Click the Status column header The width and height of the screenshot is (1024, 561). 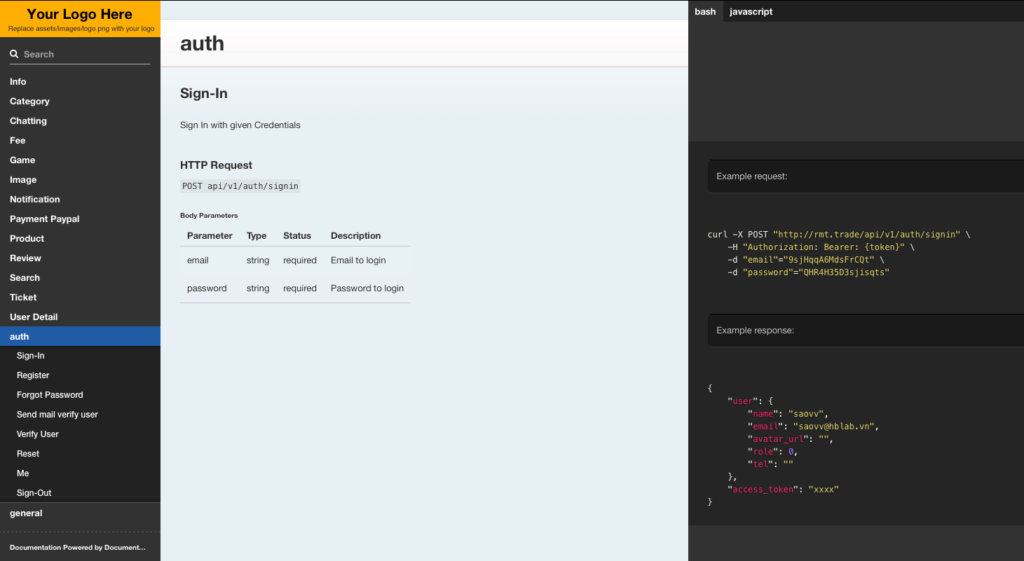point(297,236)
